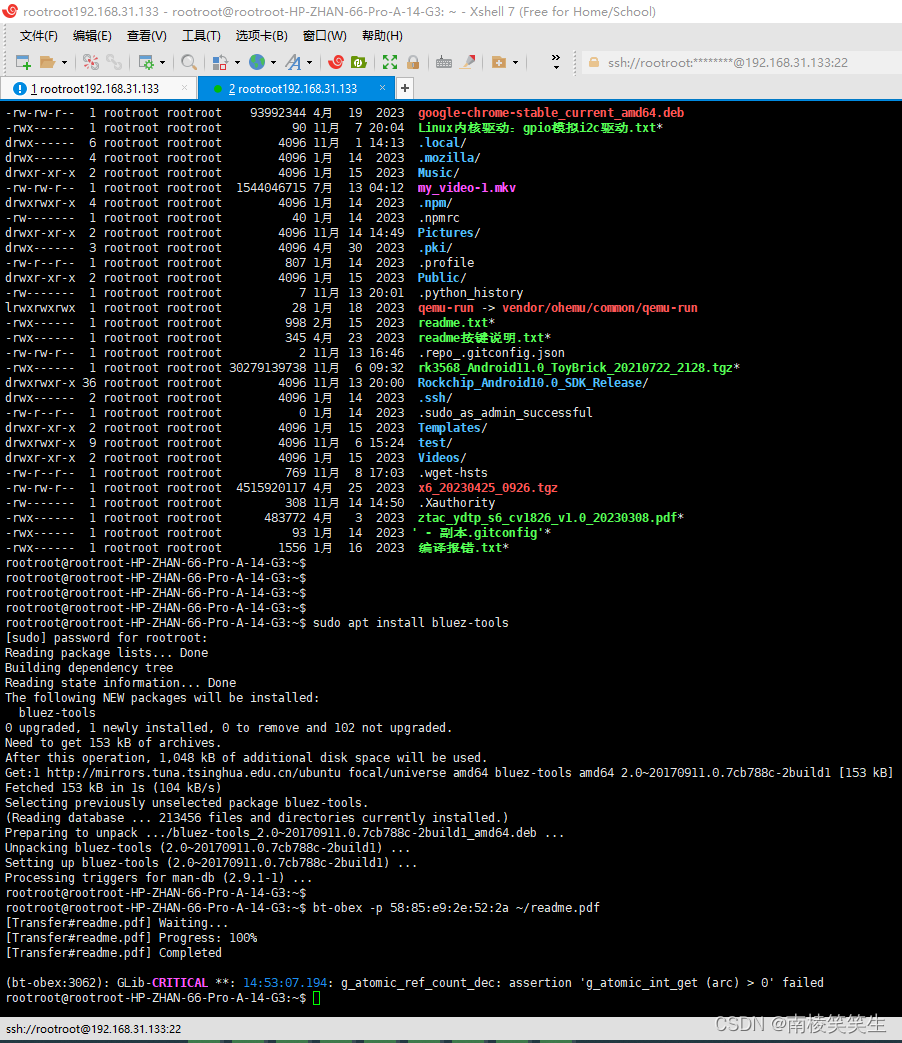Launch Xftp with the red swirl icon
This screenshot has width=902, height=1043.
tap(336, 62)
